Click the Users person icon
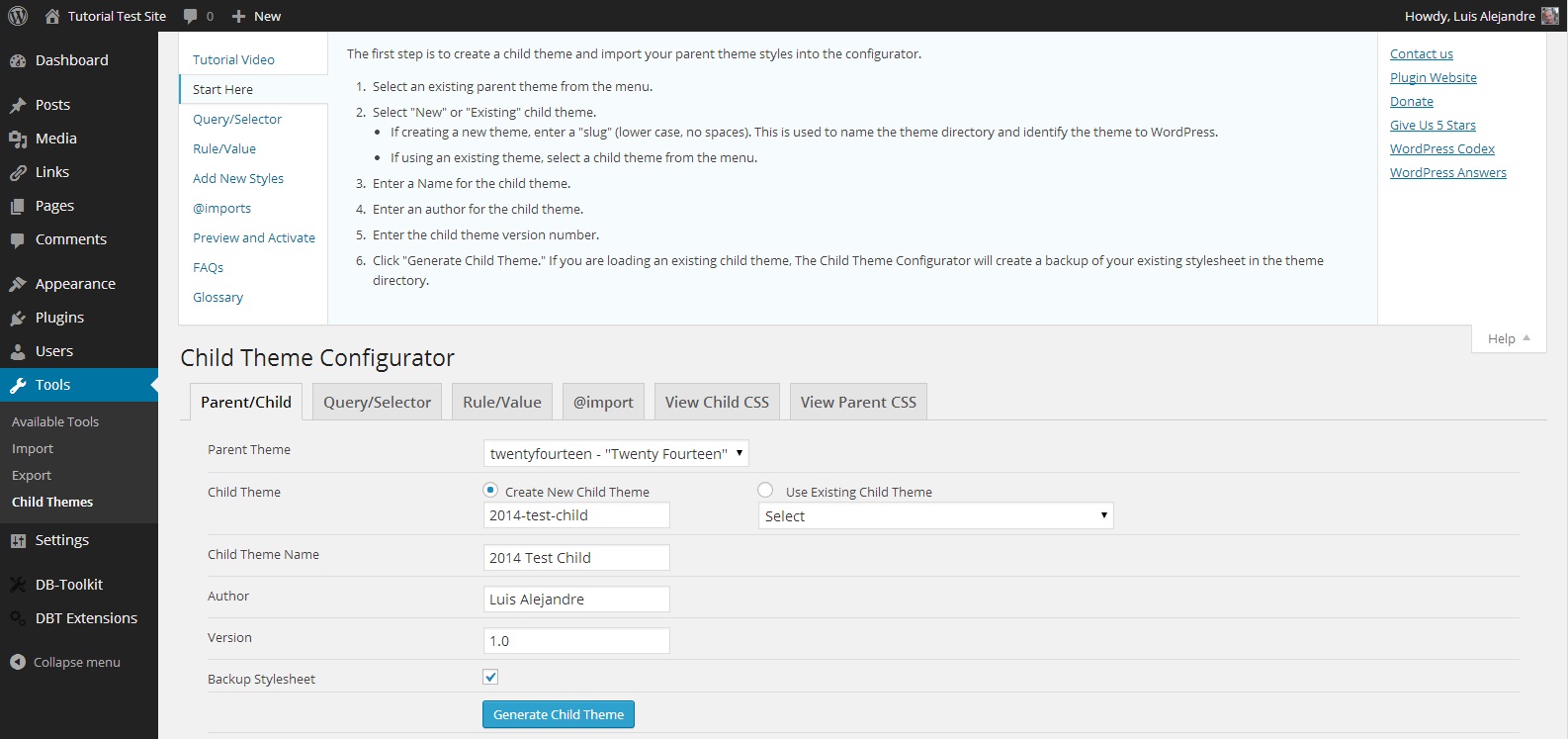 pyautogui.click(x=18, y=351)
